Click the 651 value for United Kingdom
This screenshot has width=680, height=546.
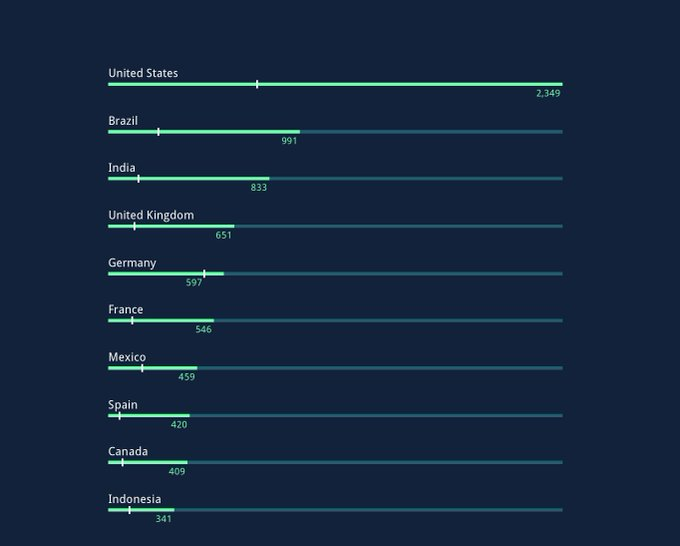[x=224, y=235]
